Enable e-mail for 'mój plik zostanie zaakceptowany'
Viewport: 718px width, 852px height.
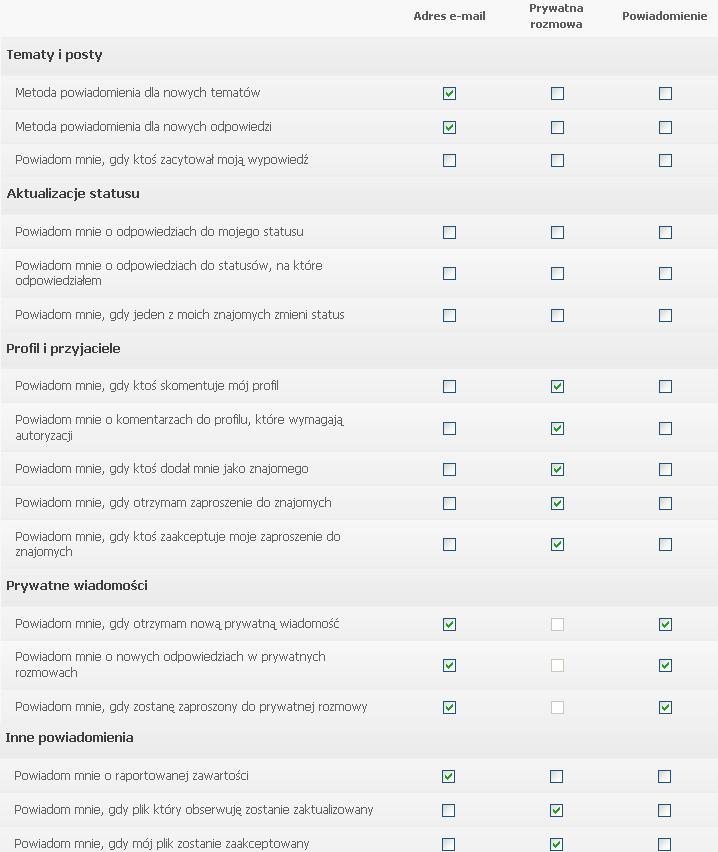pyautogui.click(x=449, y=844)
